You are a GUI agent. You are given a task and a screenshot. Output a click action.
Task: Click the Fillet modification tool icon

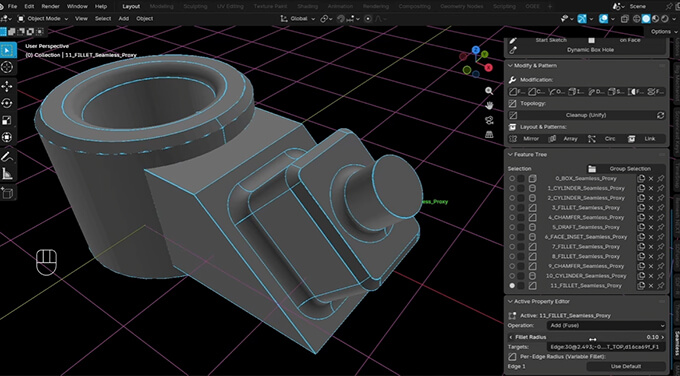point(517,92)
